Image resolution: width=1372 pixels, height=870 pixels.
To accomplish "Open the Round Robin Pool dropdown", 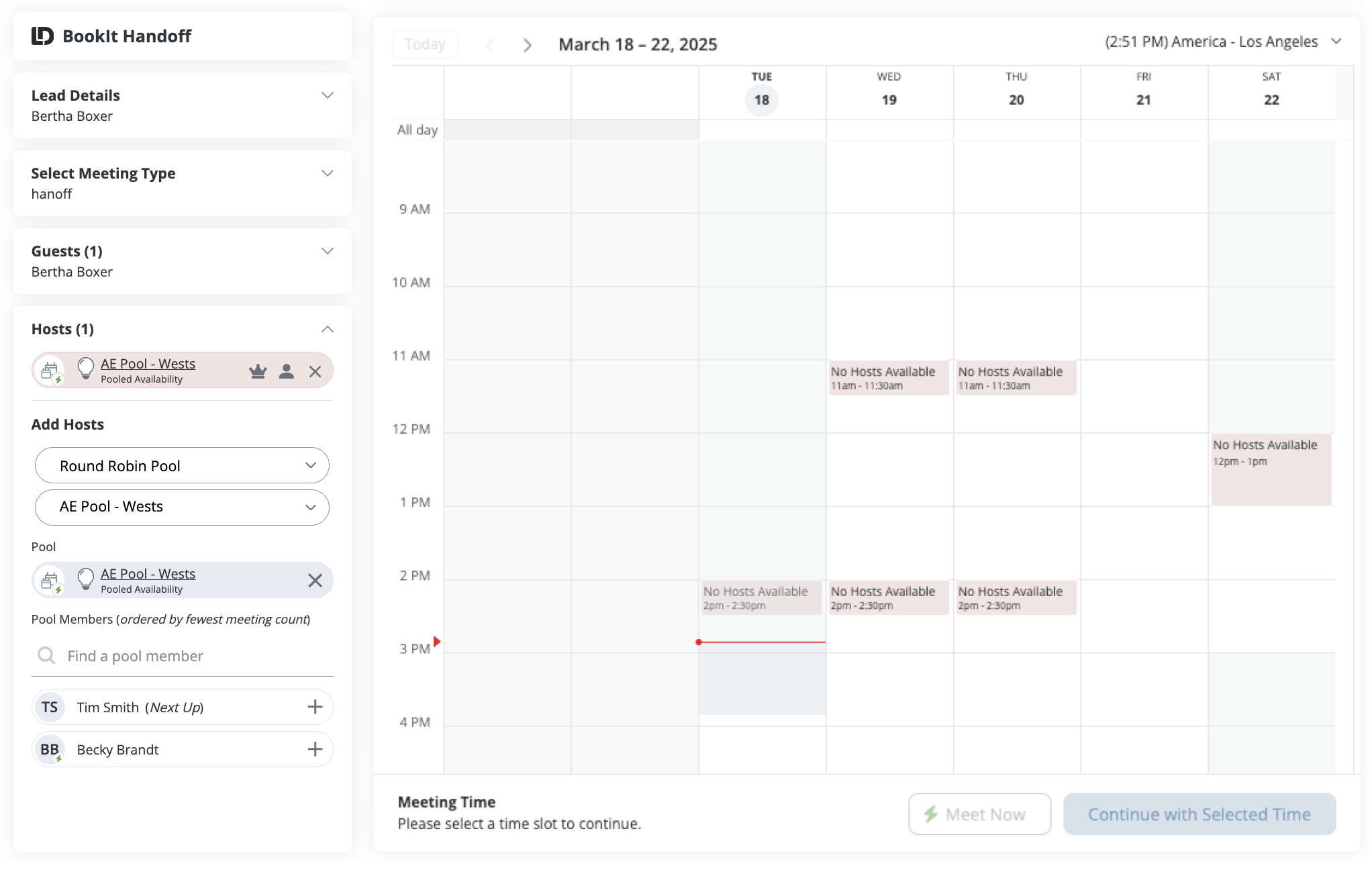I will pos(182,465).
